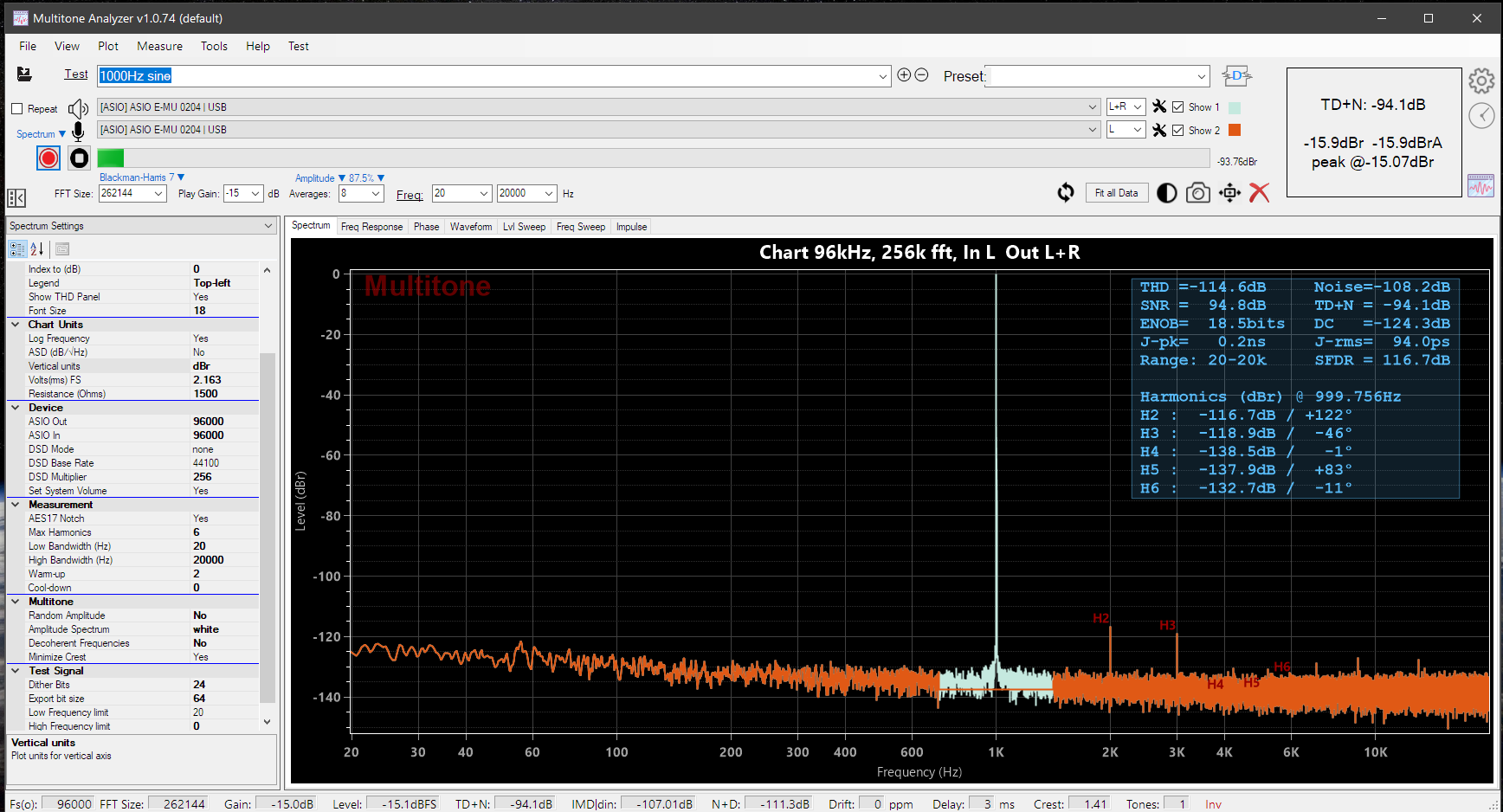Toggle the Show 1 checkbox

1178,106
